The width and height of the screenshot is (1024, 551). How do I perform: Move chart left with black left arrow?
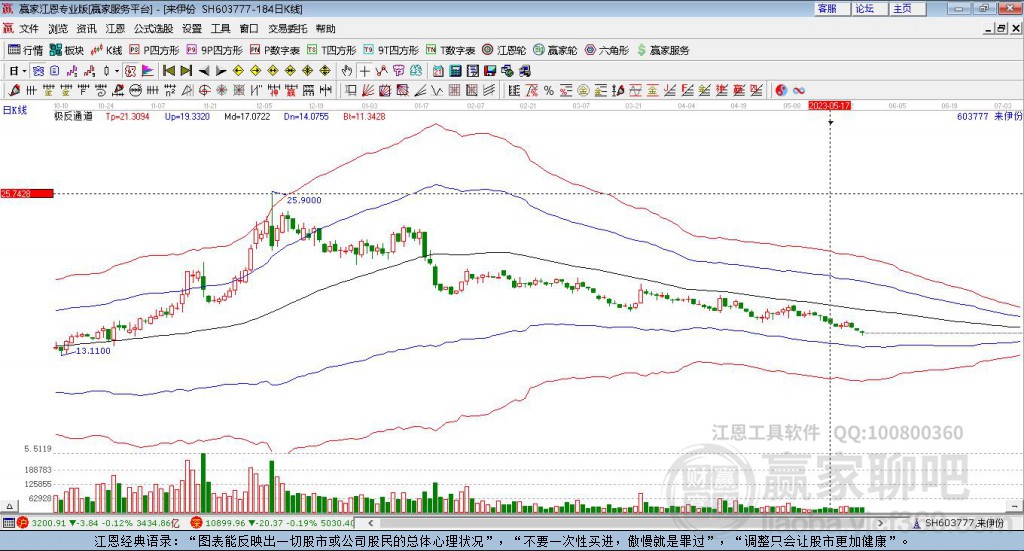click(204, 71)
